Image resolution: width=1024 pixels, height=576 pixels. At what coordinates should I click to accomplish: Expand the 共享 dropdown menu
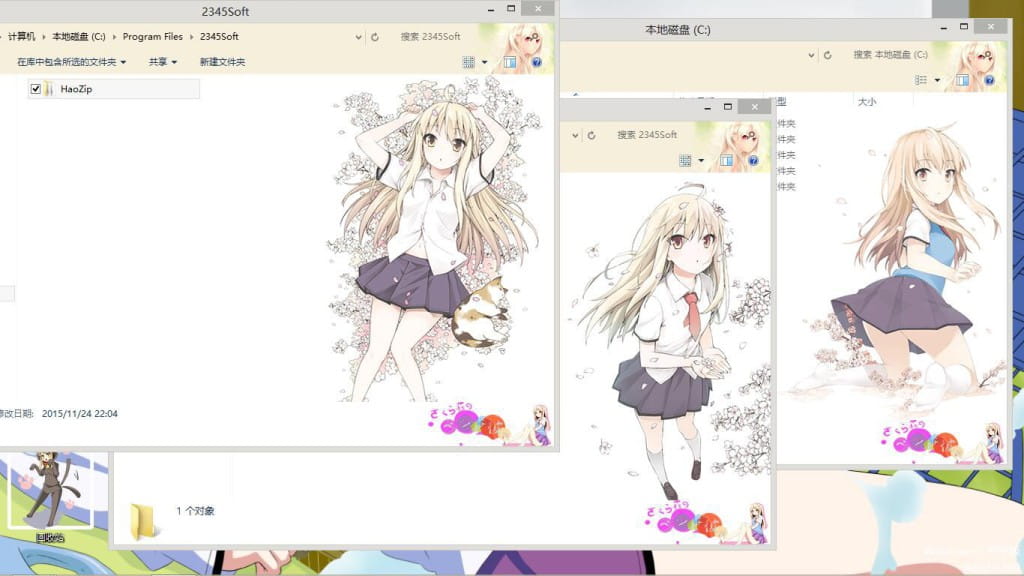click(x=161, y=62)
